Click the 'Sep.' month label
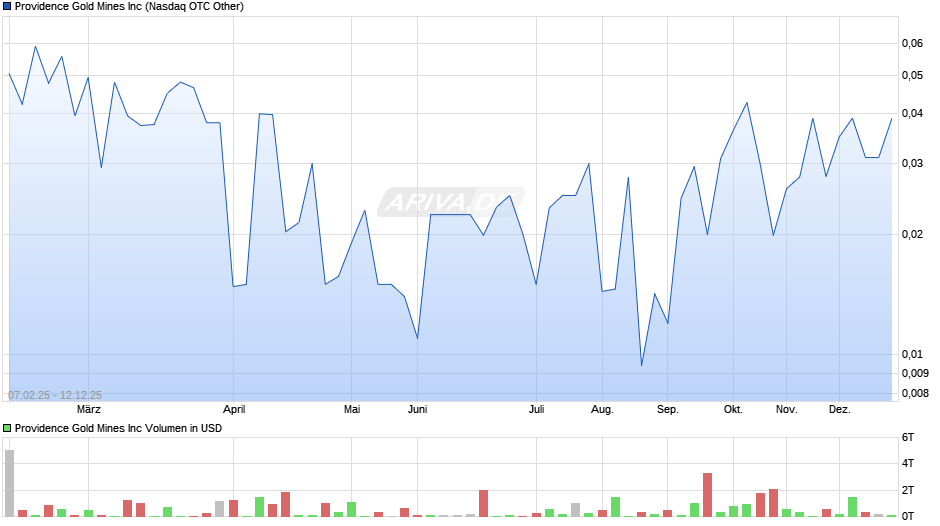Viewport: 940px width, 526px height. pos(667,410)
